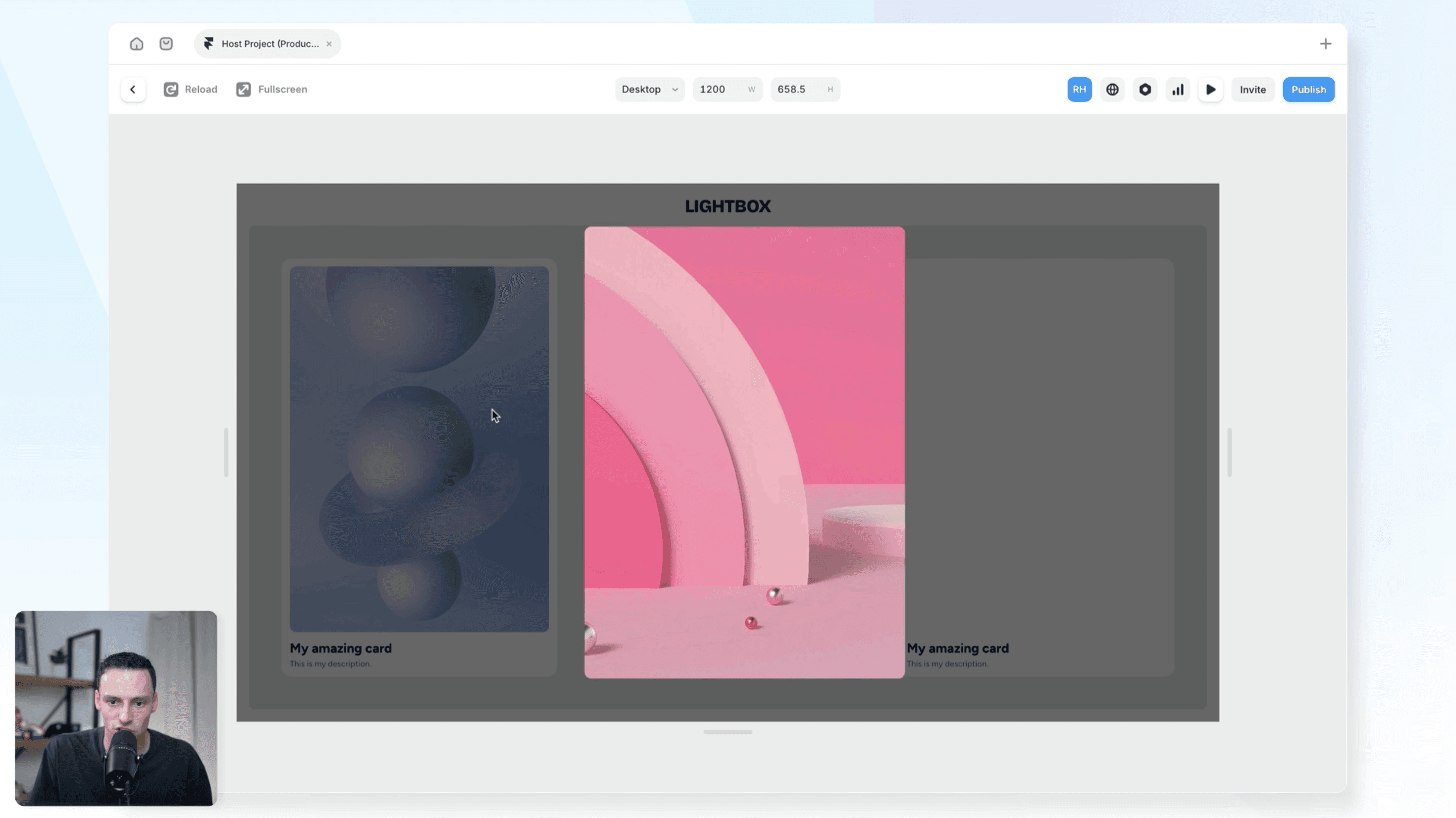Go back using the left chevron button
1456x818 pixels.
click(x=133, y=89)
